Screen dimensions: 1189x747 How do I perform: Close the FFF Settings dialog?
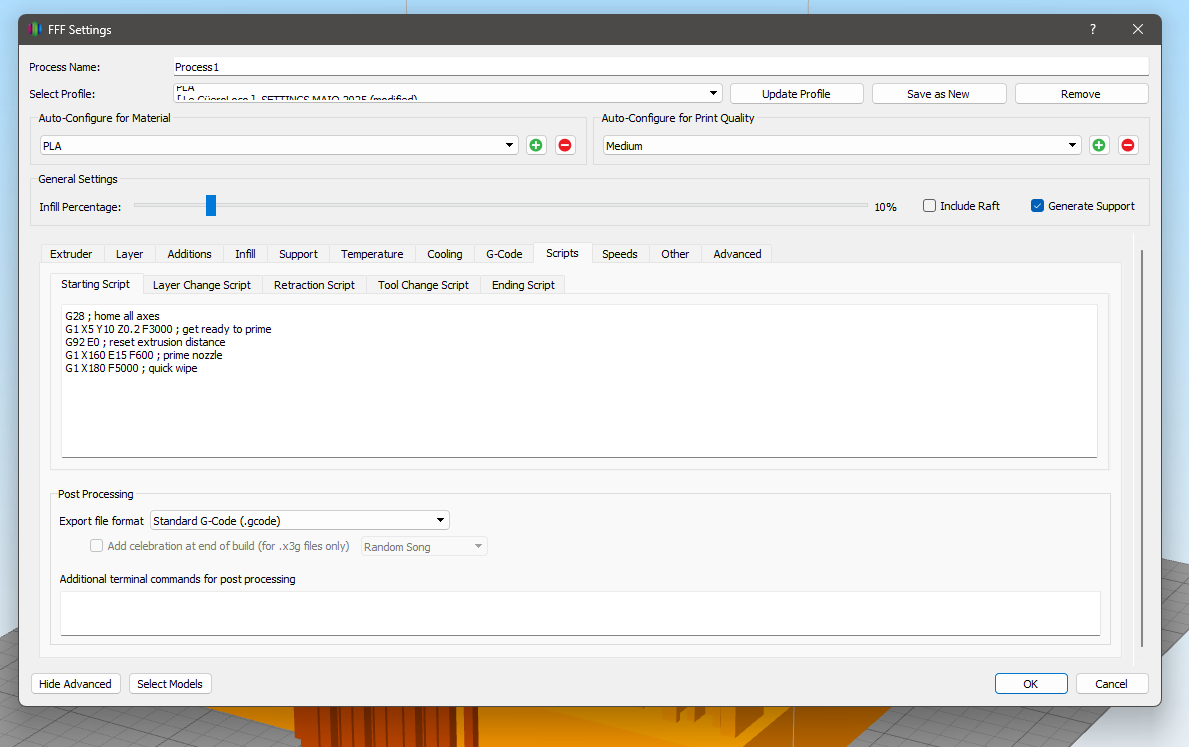pyautogui.click(x=1137, y=29)
